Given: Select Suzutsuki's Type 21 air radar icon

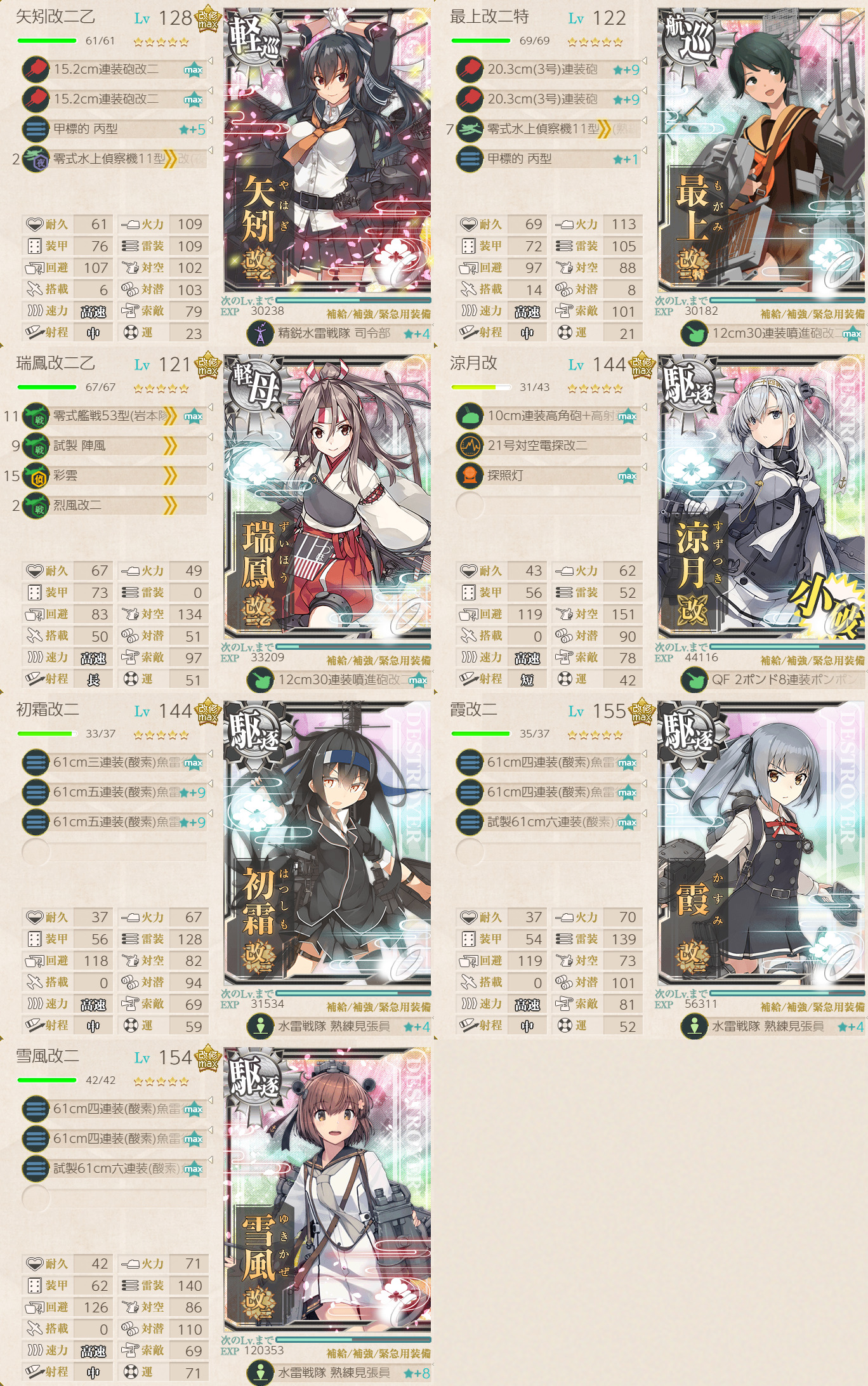Looking at the screenshot, I should [x=470, y=445].
